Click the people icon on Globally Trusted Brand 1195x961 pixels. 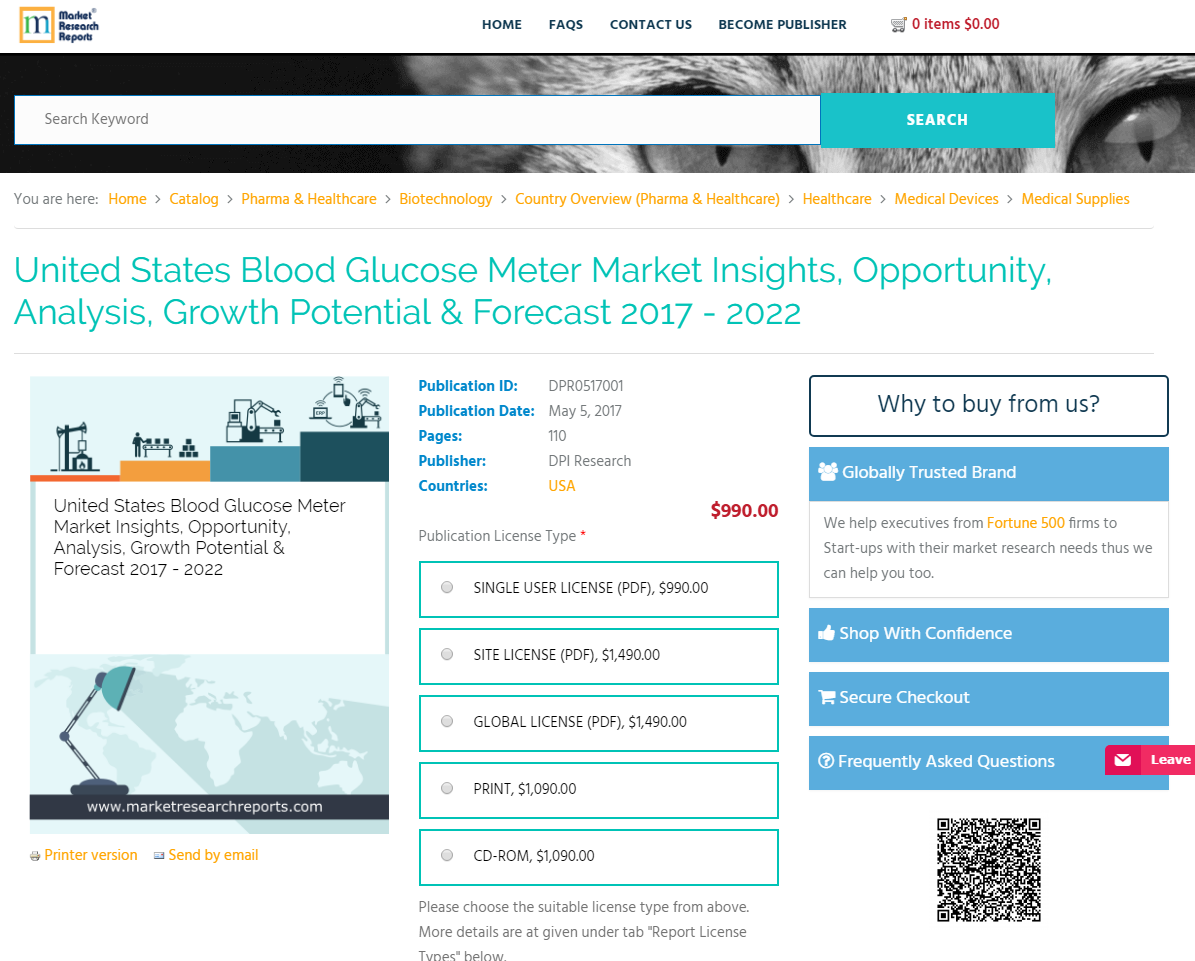[828, 472]
